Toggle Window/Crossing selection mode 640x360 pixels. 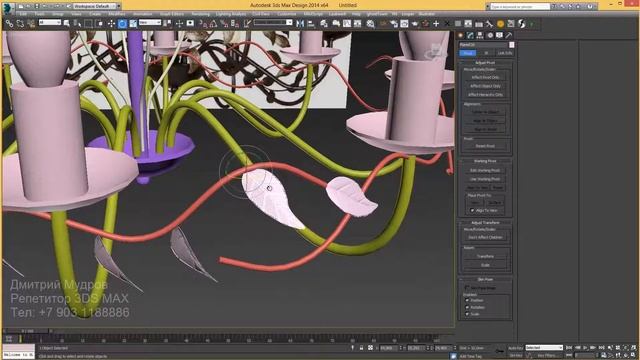100,24
